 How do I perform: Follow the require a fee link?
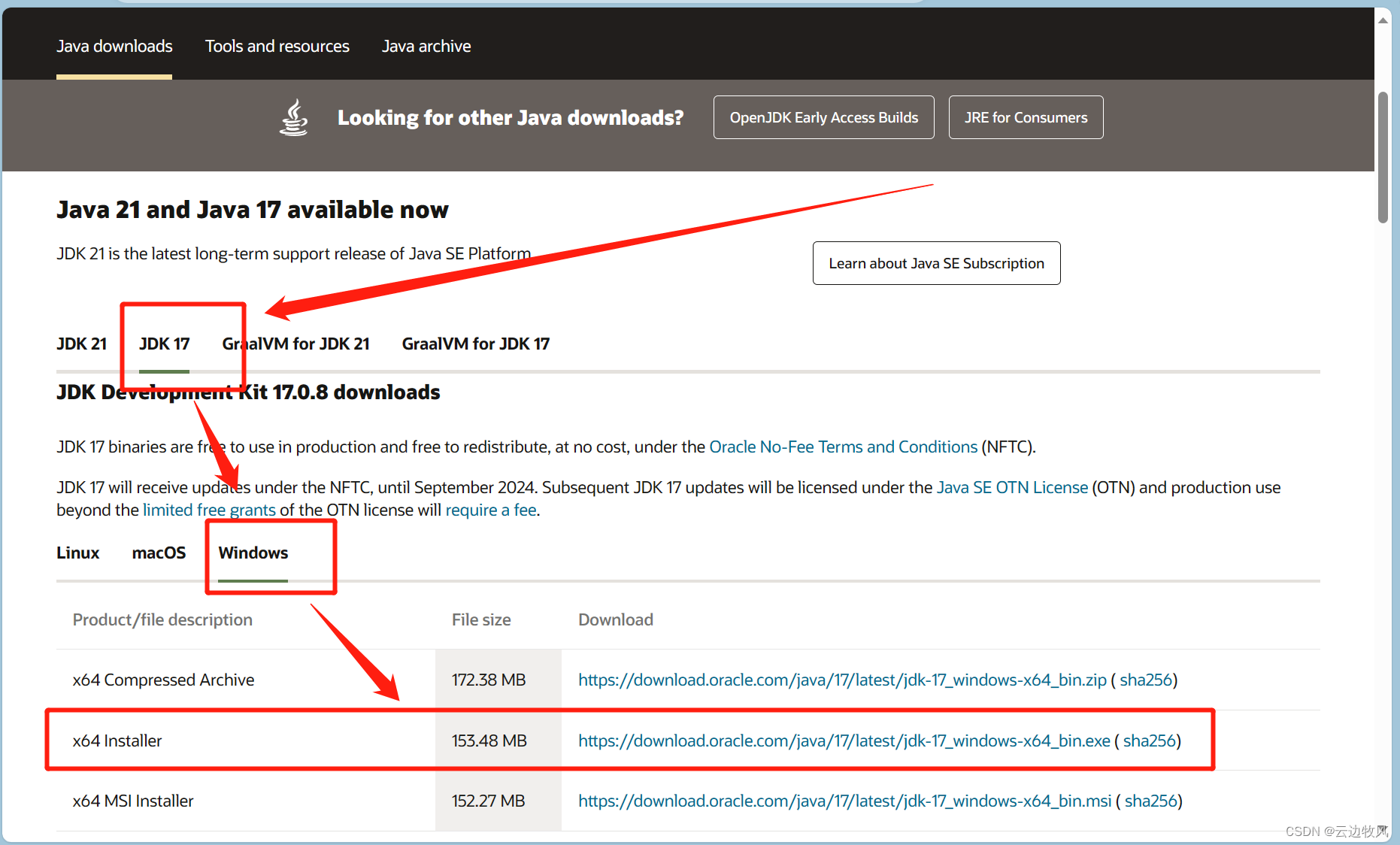click(491, 510)
